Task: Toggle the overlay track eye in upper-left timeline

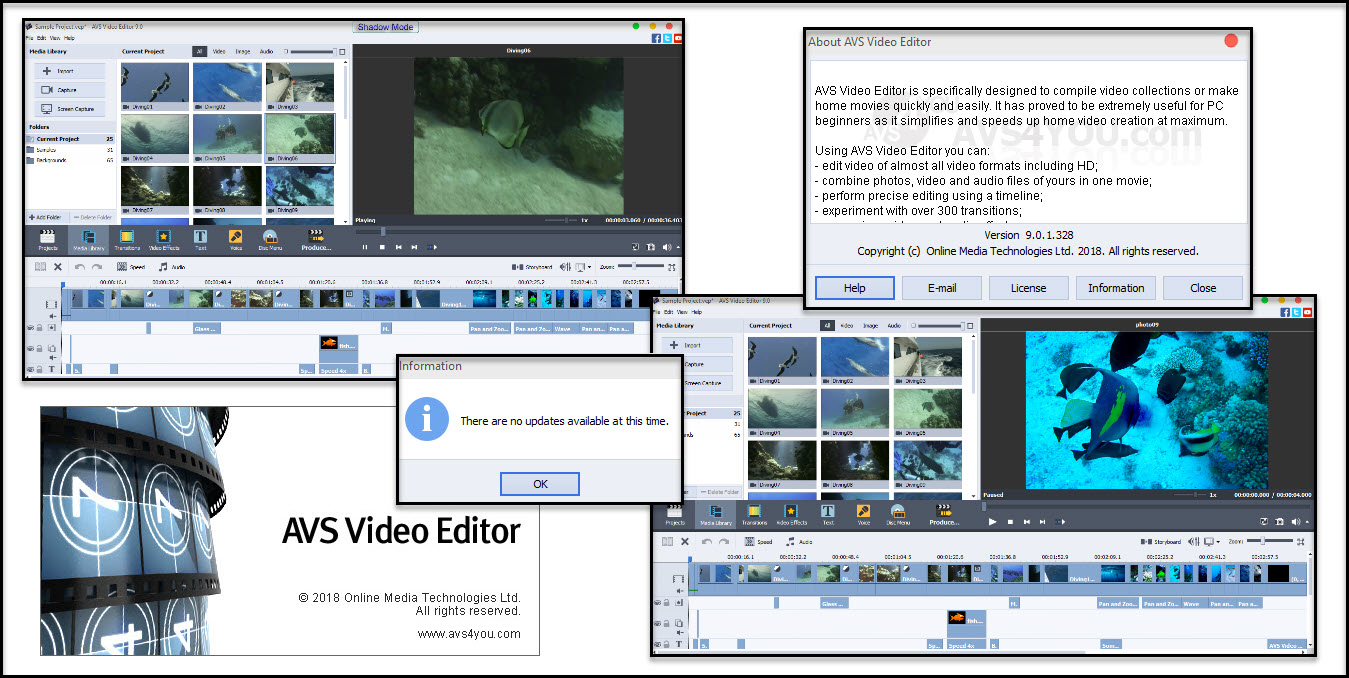Action: click(x=30, y=348)
